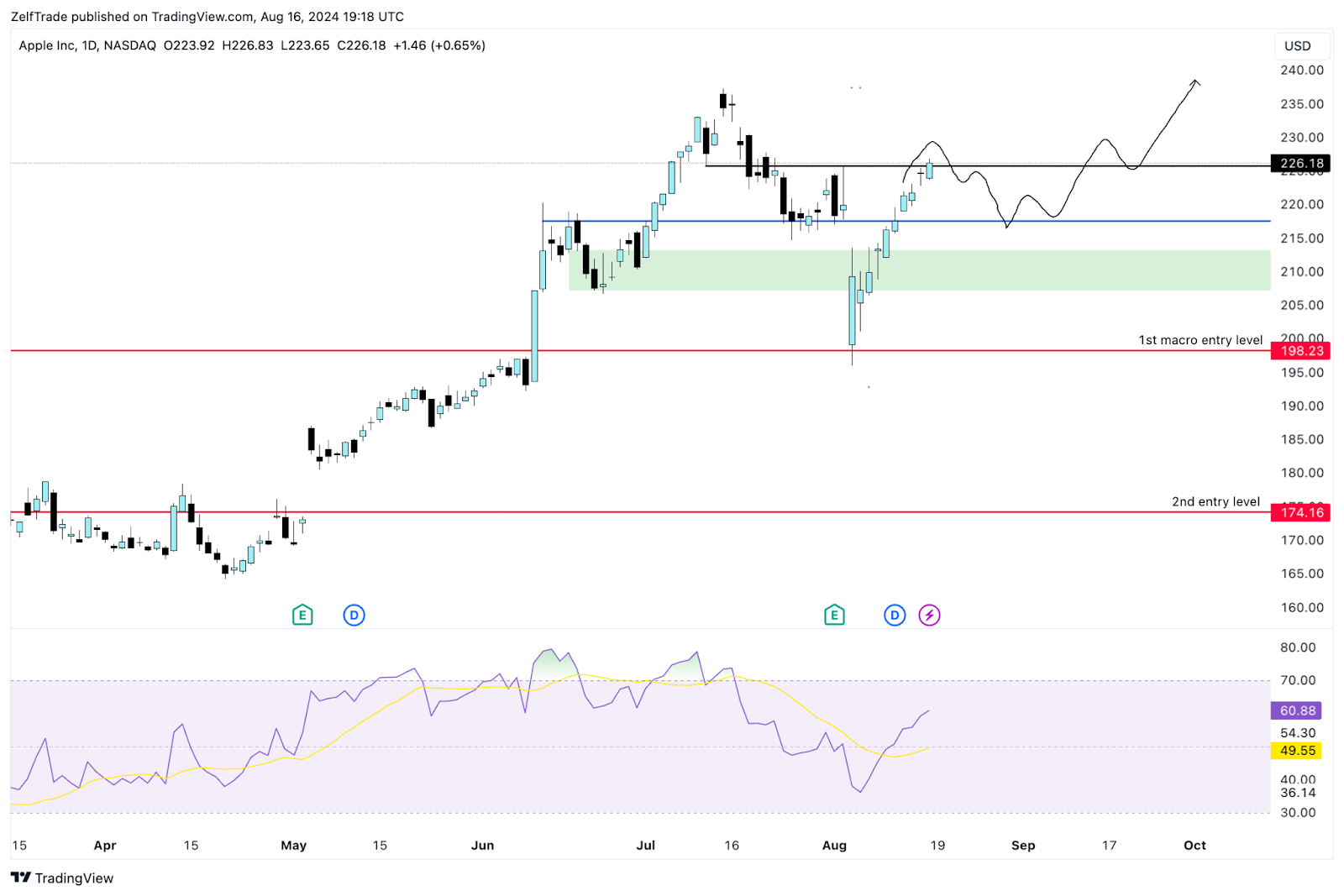Screen dimensions: 1344x896
Task: Click the arrowhead of the projected price path
Action: click(1195, 82)
